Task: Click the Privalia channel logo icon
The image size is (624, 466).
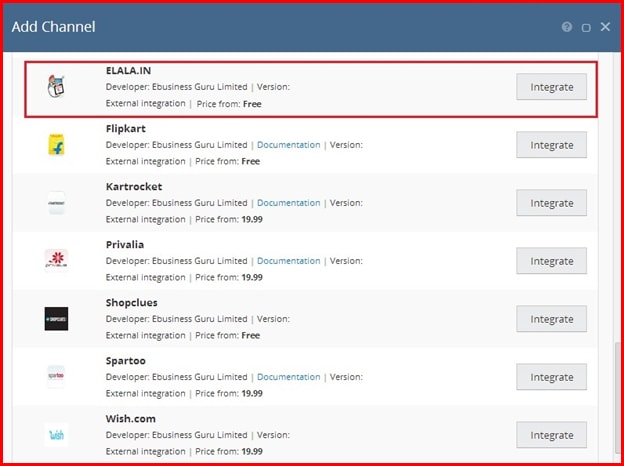Action: 56,260
